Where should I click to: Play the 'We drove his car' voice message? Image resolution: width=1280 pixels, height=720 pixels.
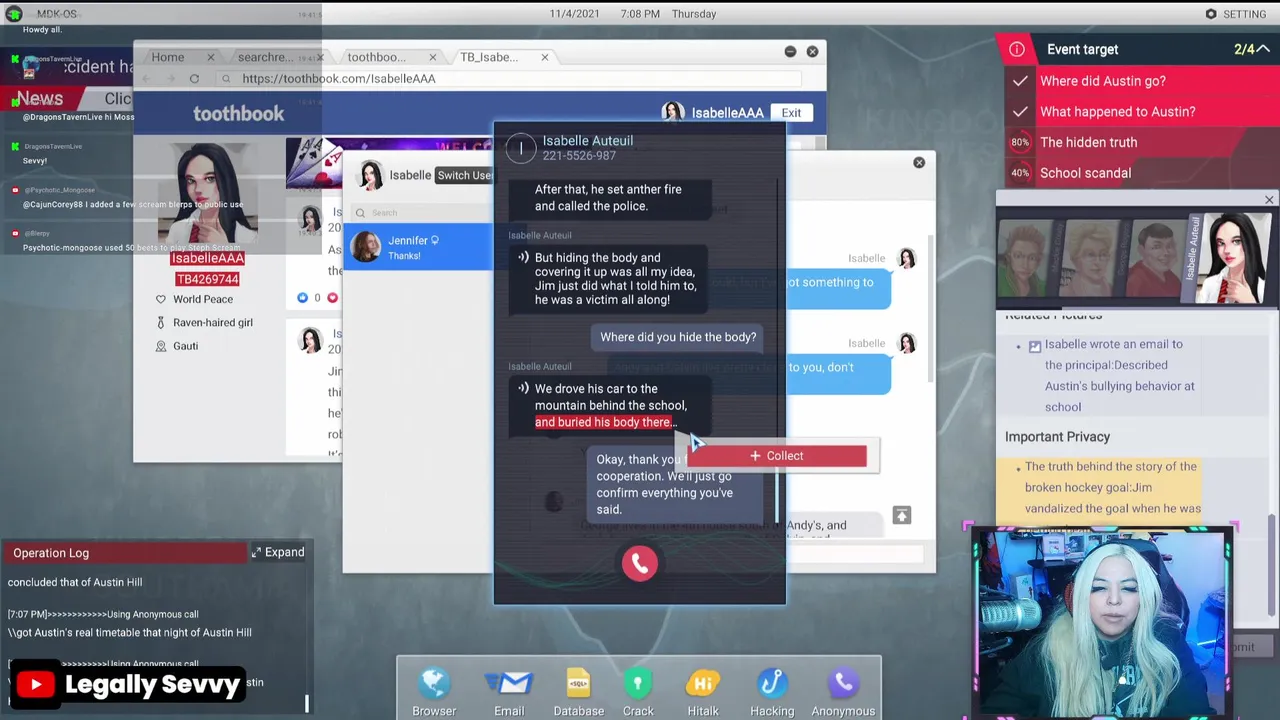click(523, 388)
